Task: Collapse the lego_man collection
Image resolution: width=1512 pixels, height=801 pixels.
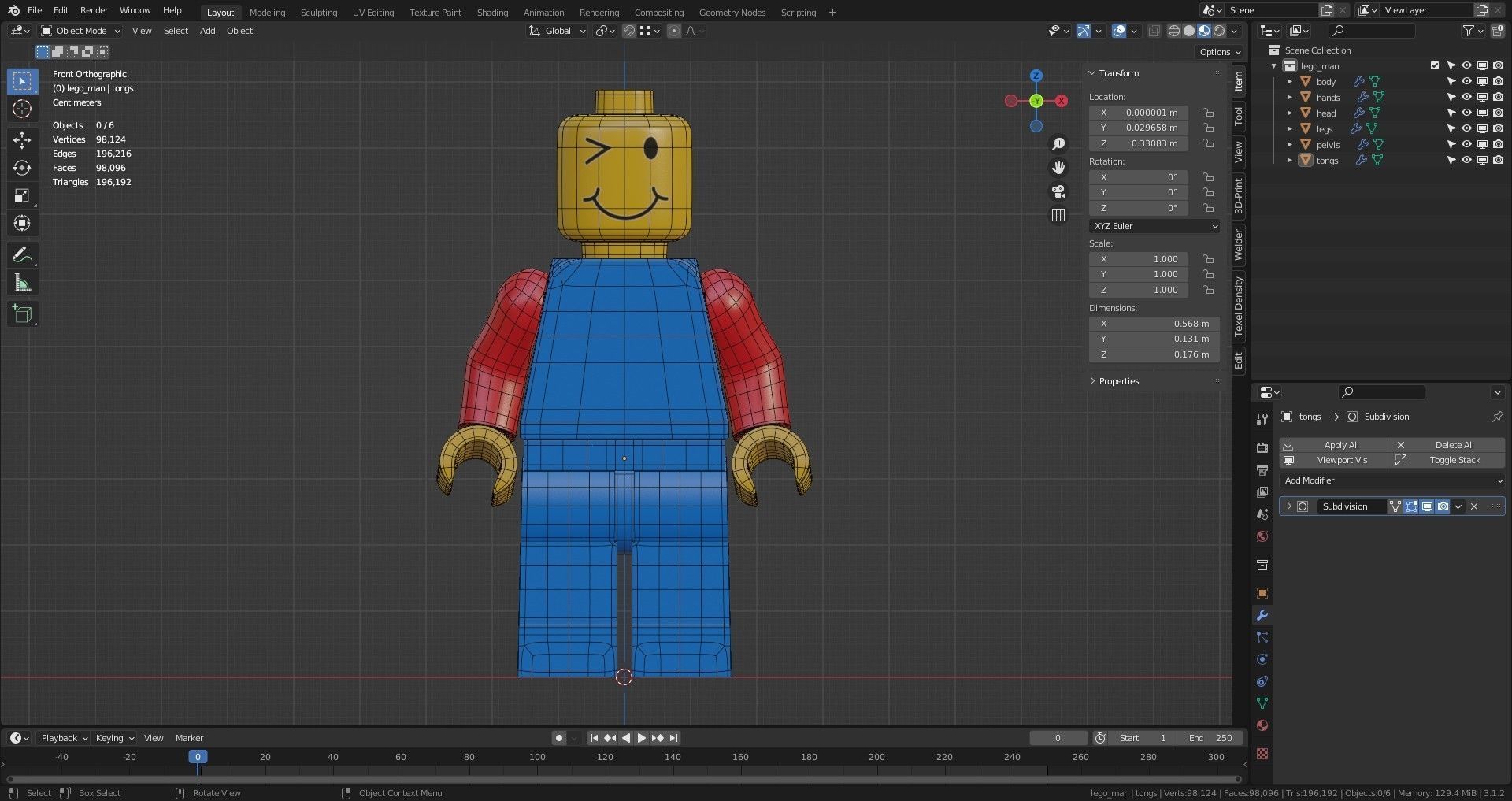Action: [x=1274, y=66]
